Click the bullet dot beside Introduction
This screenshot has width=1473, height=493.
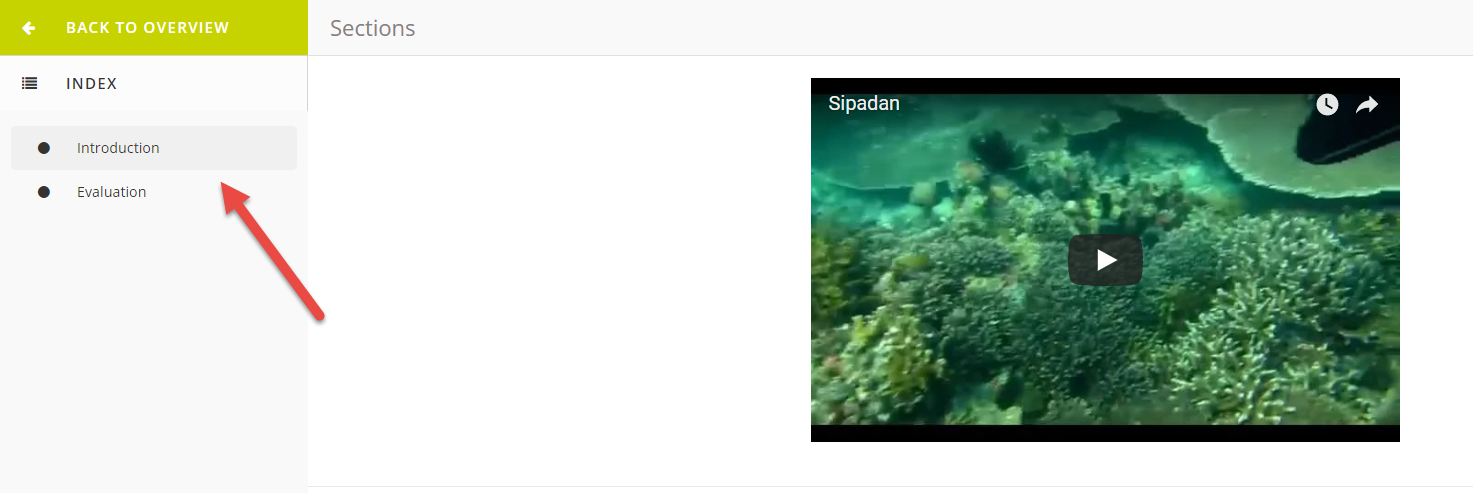pyautogui.click(x=44, y=148)
